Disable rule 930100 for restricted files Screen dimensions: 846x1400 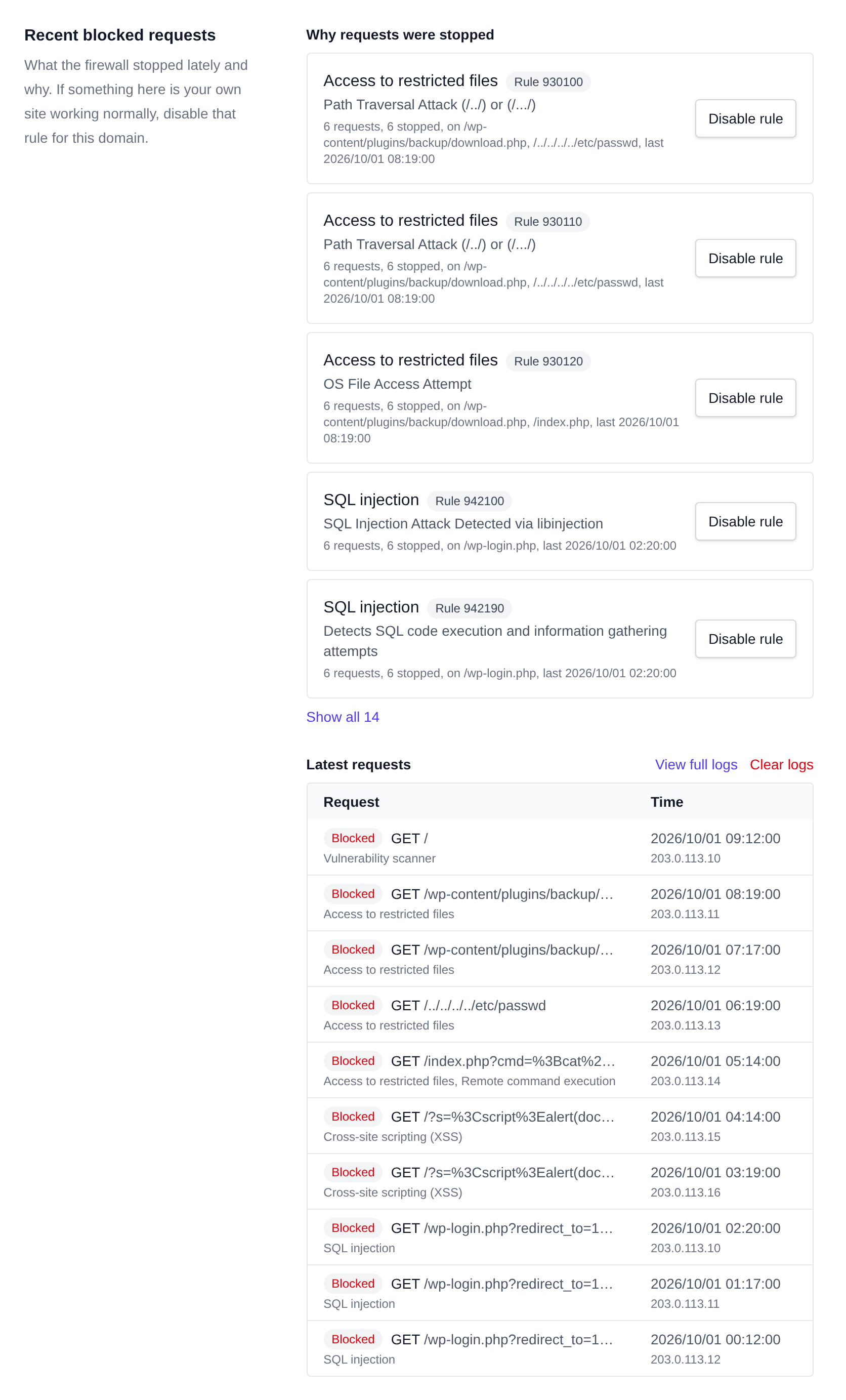click(745, 119)
